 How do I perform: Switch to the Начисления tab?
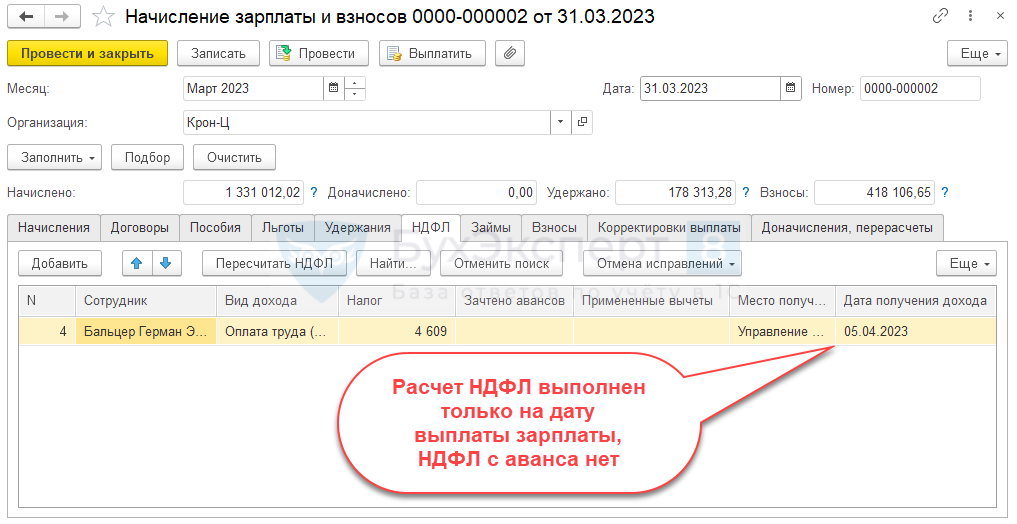click(53, 227)
